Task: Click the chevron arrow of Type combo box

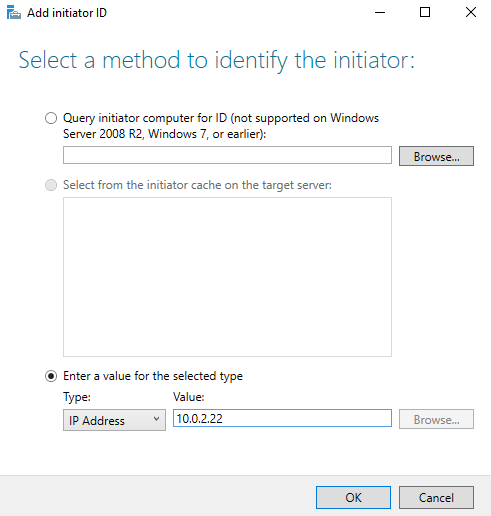Action: [x=156, y=419]
